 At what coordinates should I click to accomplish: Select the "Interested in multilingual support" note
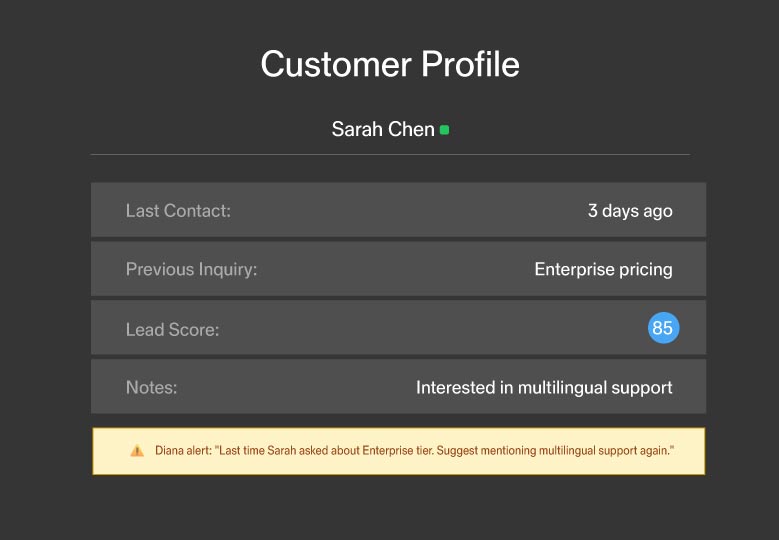(544, 388)
